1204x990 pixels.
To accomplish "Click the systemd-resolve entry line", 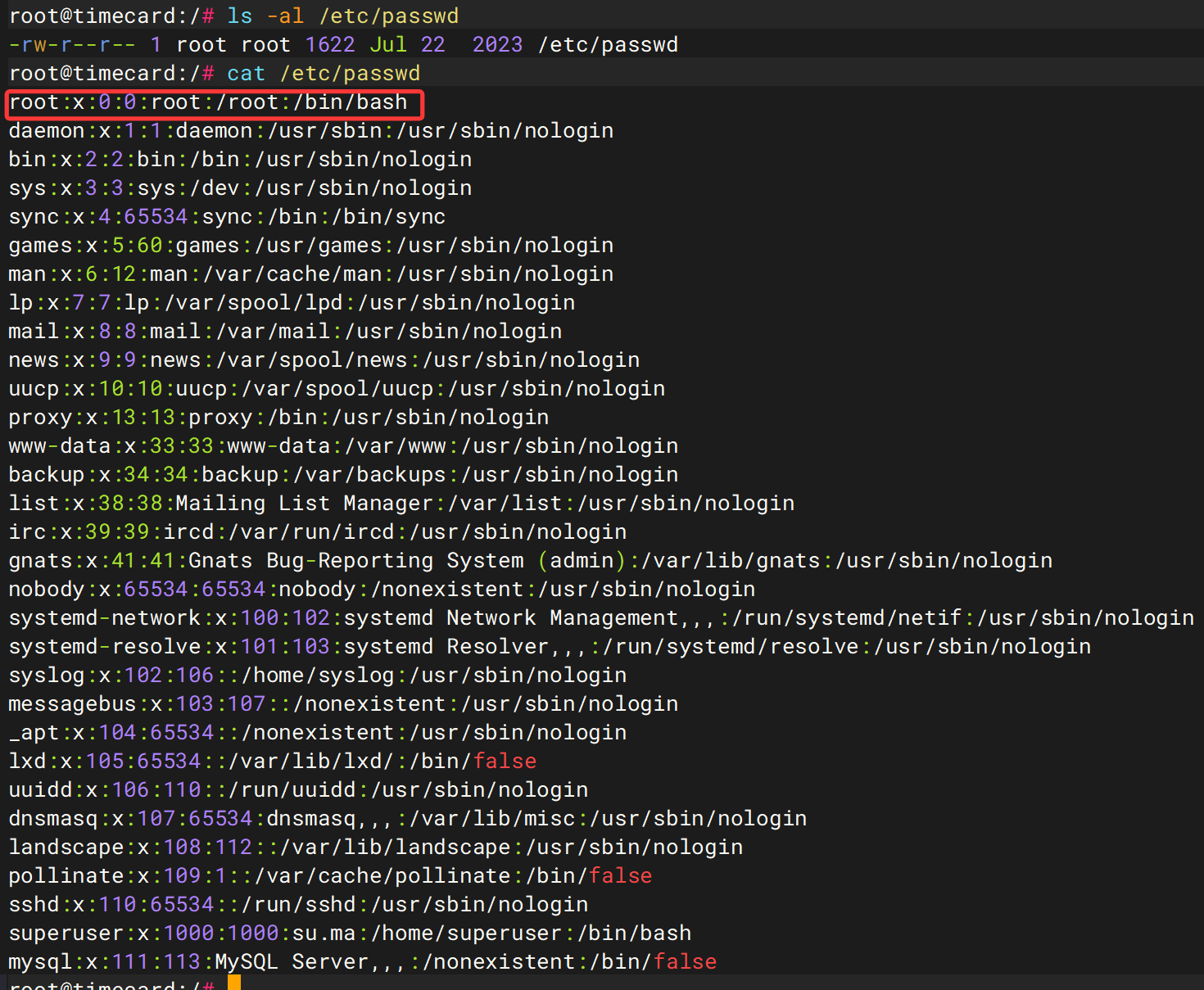I will pos(550,646).
